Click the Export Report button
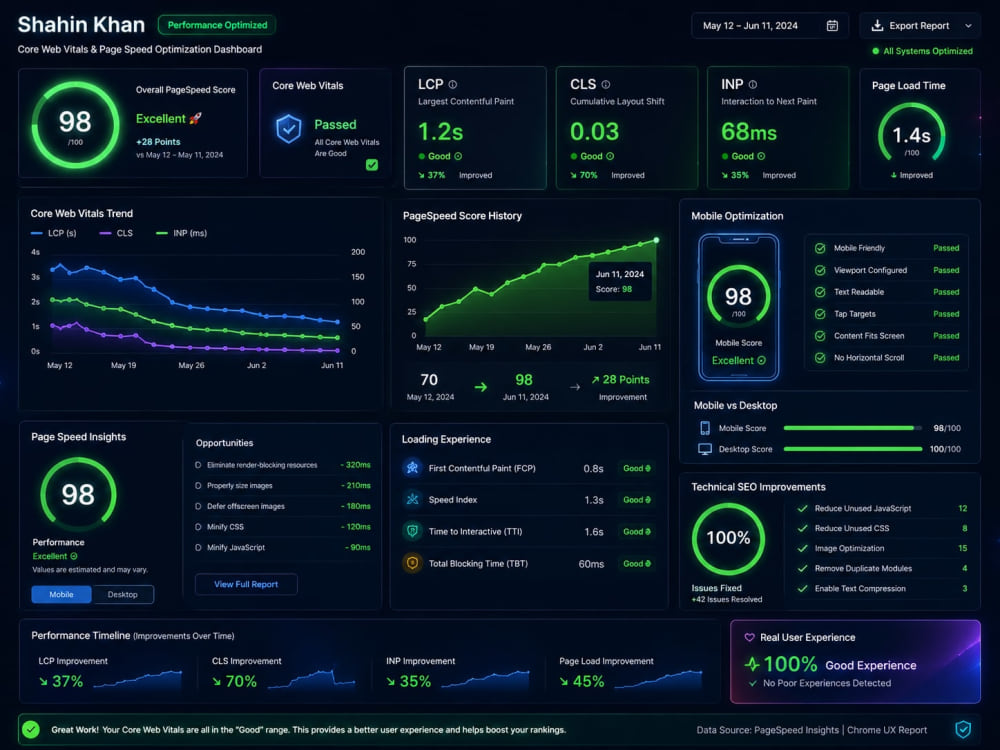1000x750 pixels. (919, 26)
